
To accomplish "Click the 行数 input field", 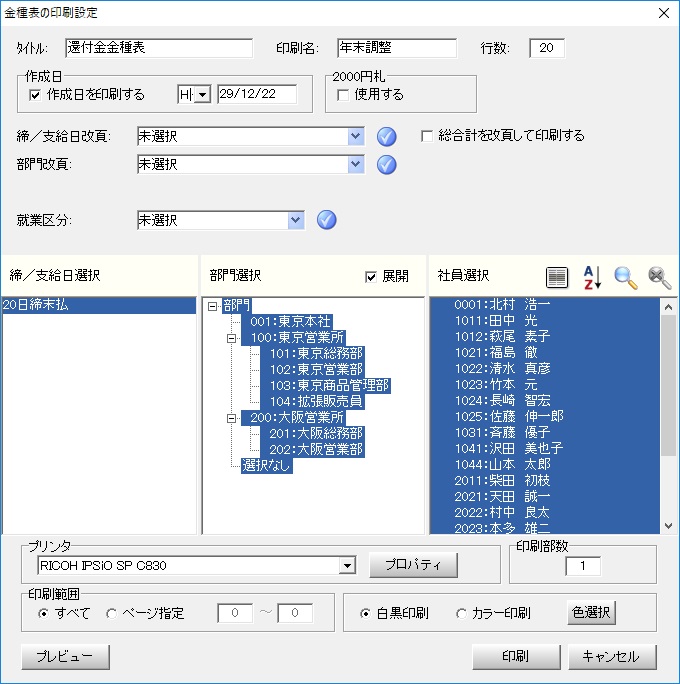I will coord(547,48).
